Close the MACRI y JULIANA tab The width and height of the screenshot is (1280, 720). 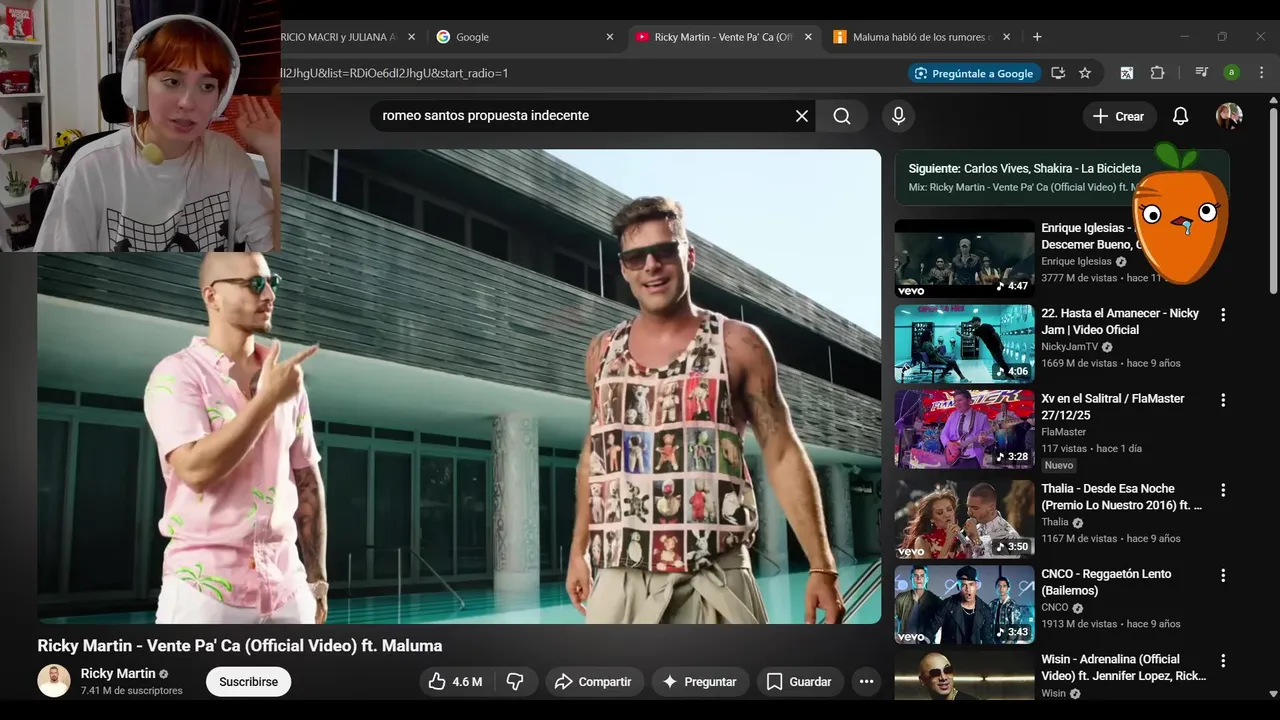pos(411,37)
